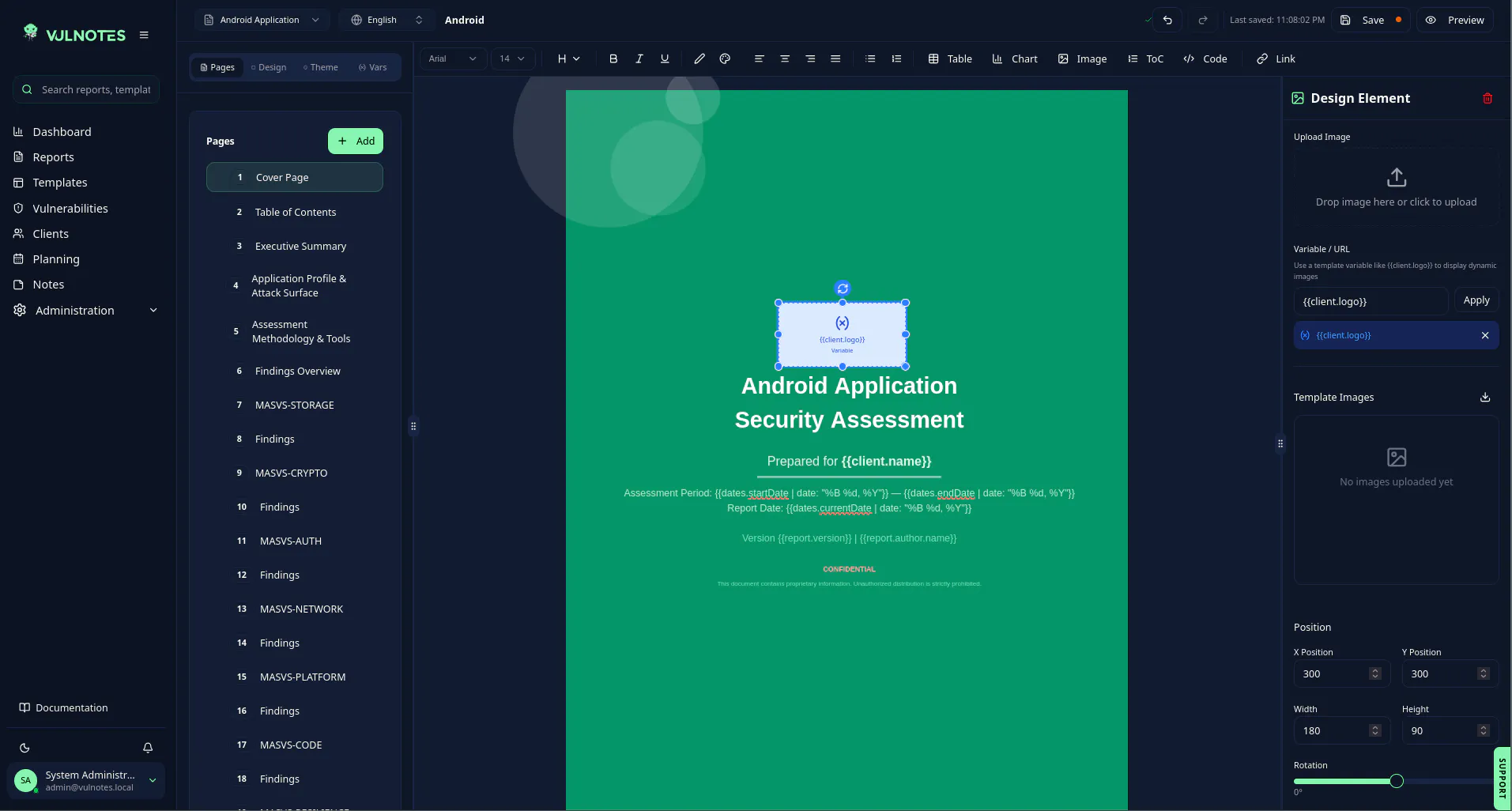Screen dimensions: 1512x811
Task: Toggle the sidebar hamburger menu
Action: [144, 35]
